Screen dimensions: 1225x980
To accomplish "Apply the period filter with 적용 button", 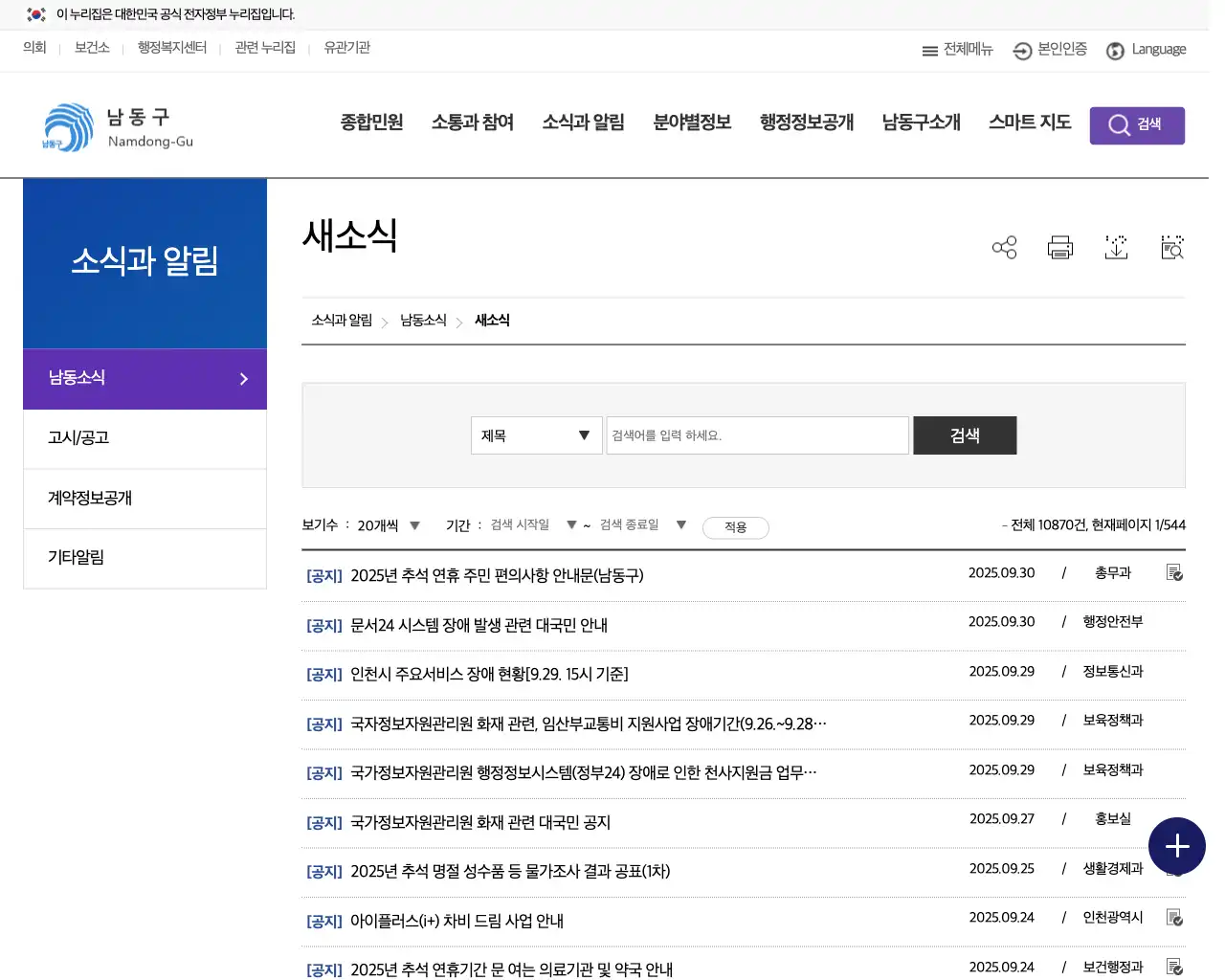I will pyautogui.click(x=736, y=526).
